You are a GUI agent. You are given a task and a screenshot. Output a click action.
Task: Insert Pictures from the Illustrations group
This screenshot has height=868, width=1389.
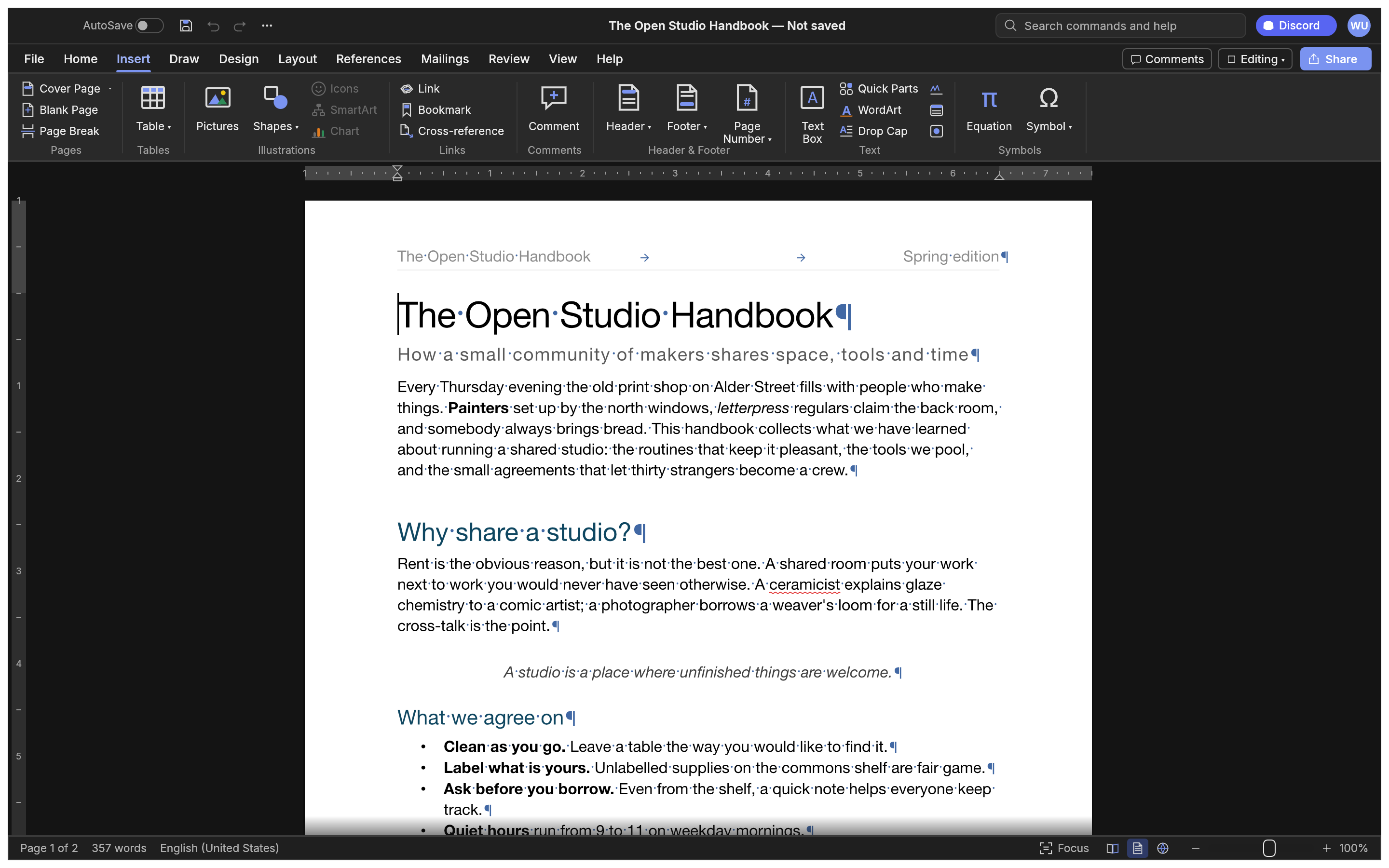coord(217,109)
